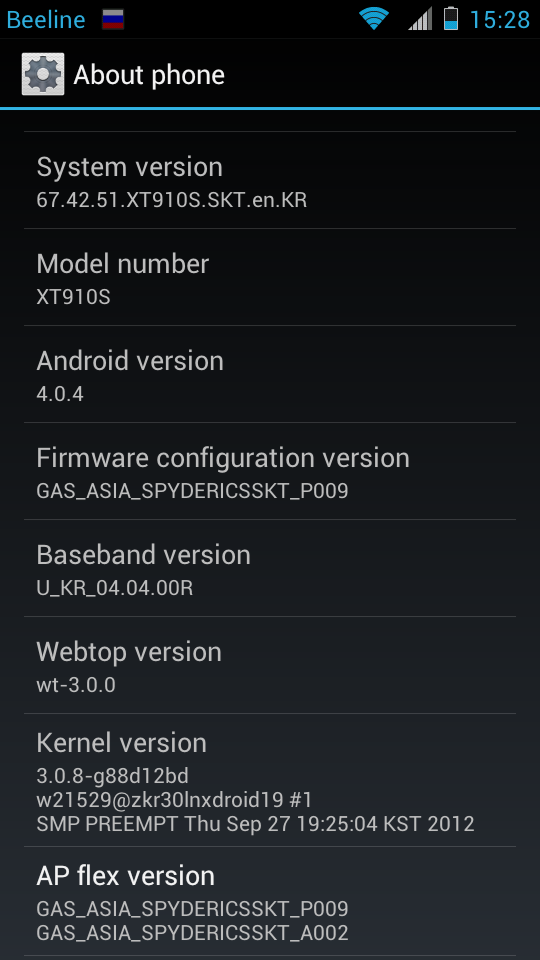Screen dimensions: 540x960
Task: Tap the Settings gear icon in header
Action: tap(43, 74)
